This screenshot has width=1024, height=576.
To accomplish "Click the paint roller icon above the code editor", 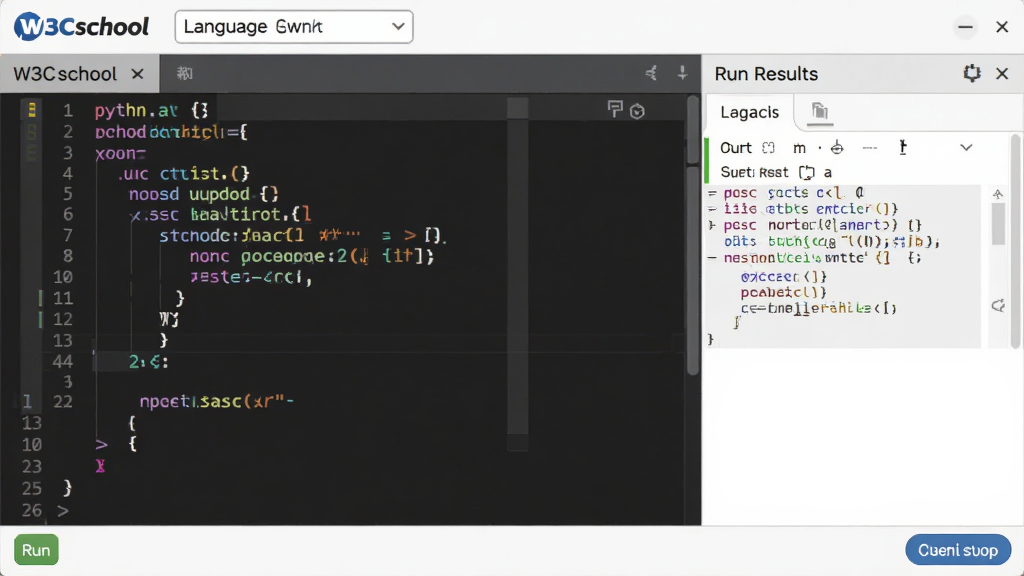I will pos(615,109).
